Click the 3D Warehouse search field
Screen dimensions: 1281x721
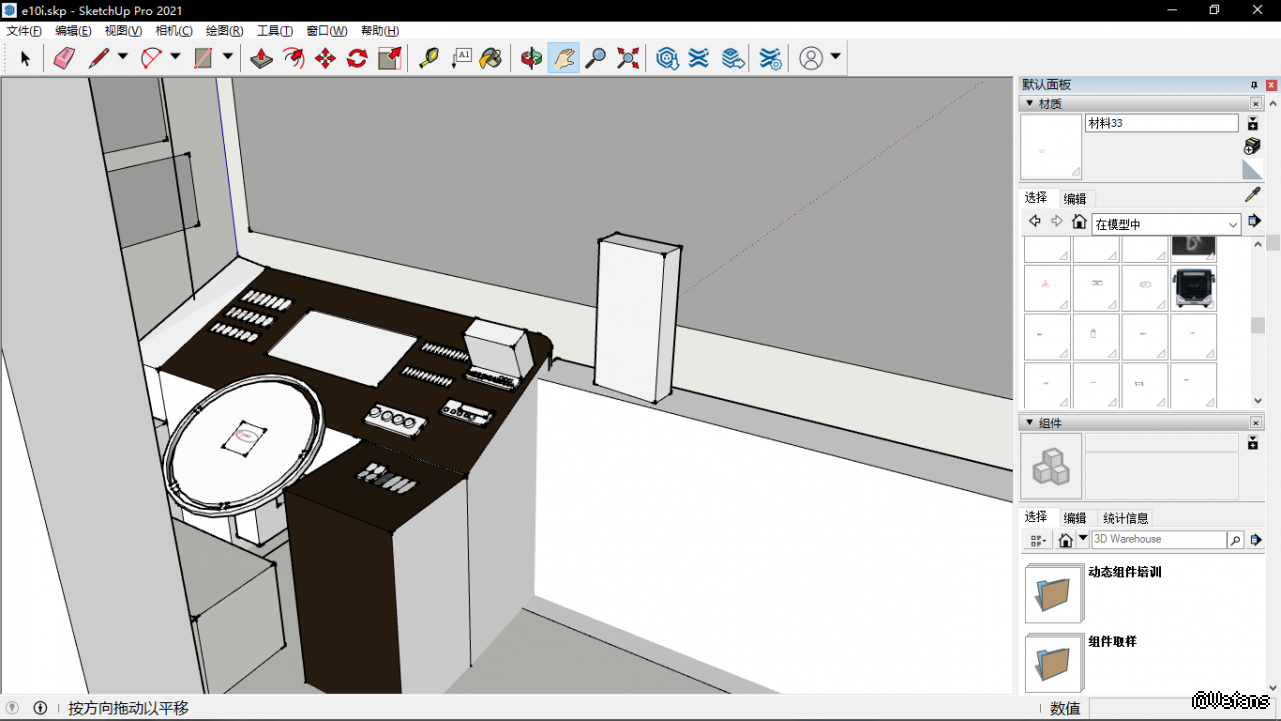1158,540
